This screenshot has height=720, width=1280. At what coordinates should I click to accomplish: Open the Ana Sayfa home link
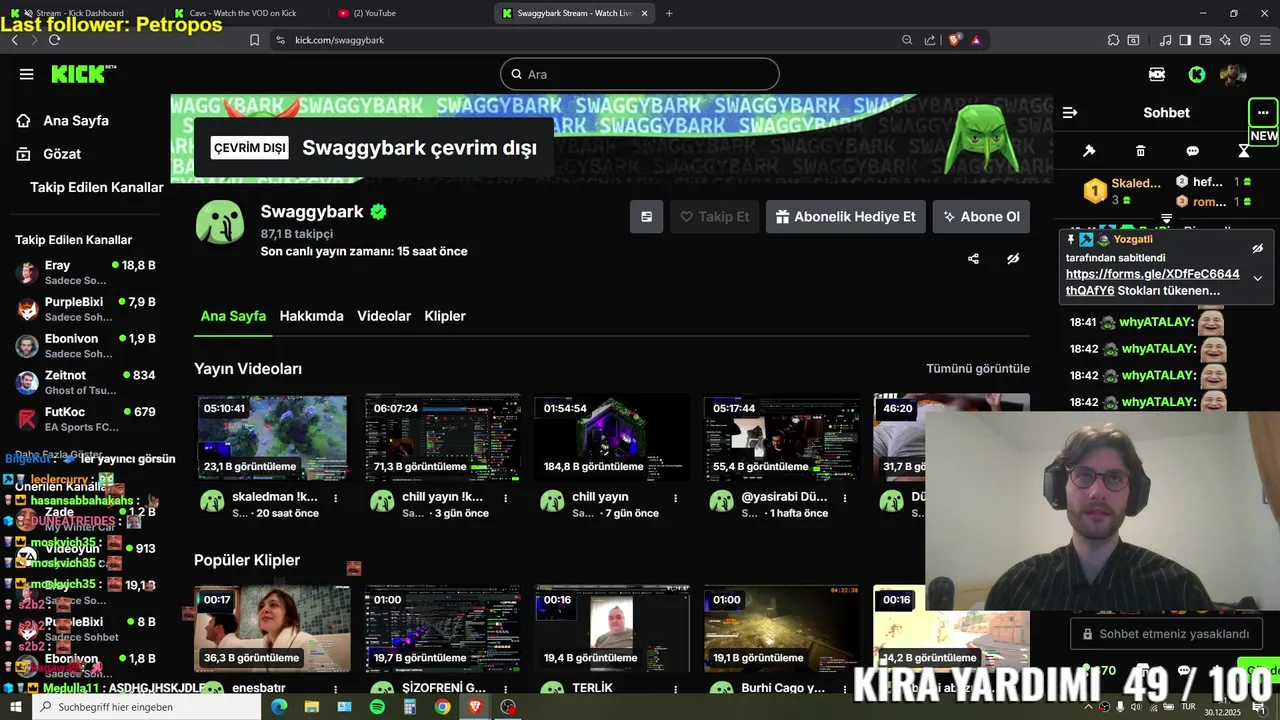(76, 120)
